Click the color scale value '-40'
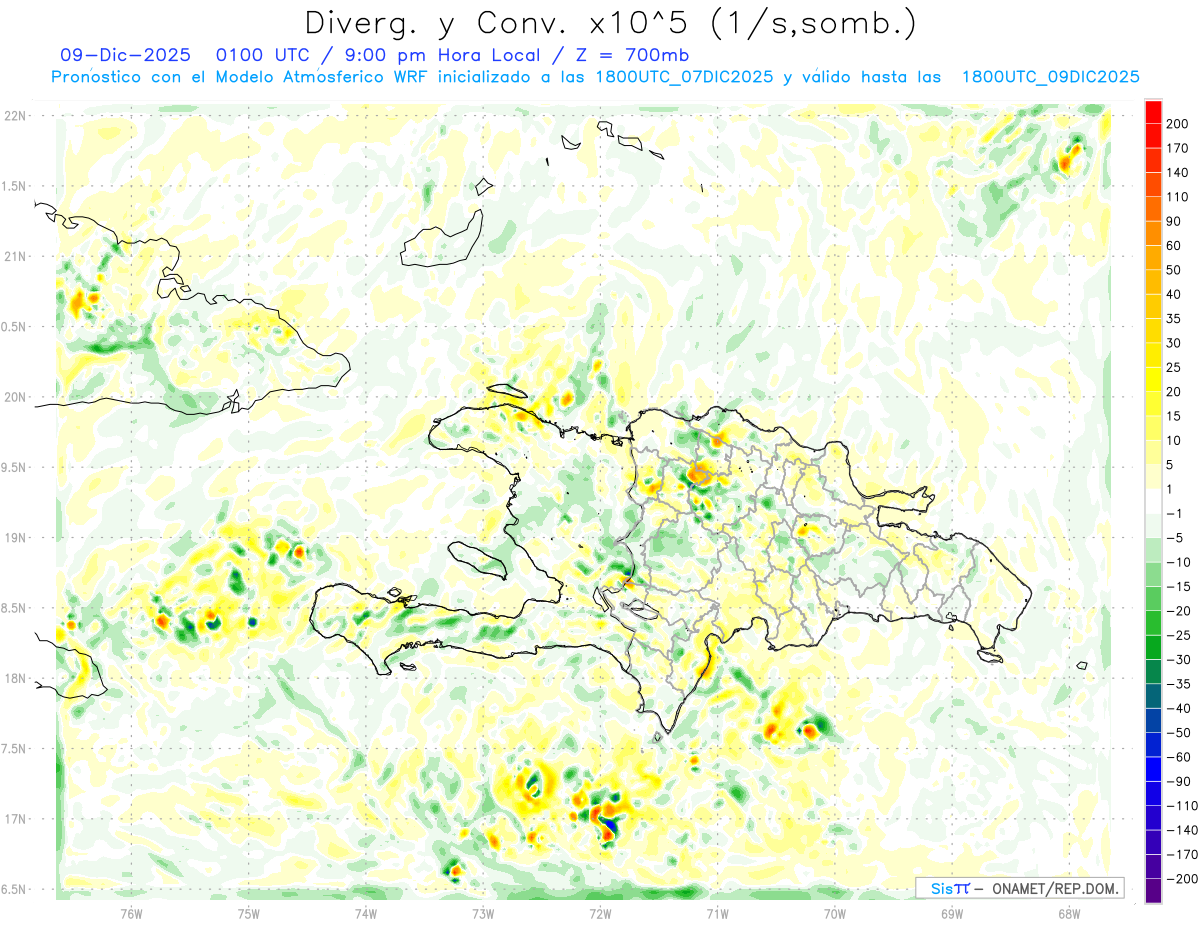This screenshot has height=927, width=1200. [x=1177, y=708]
